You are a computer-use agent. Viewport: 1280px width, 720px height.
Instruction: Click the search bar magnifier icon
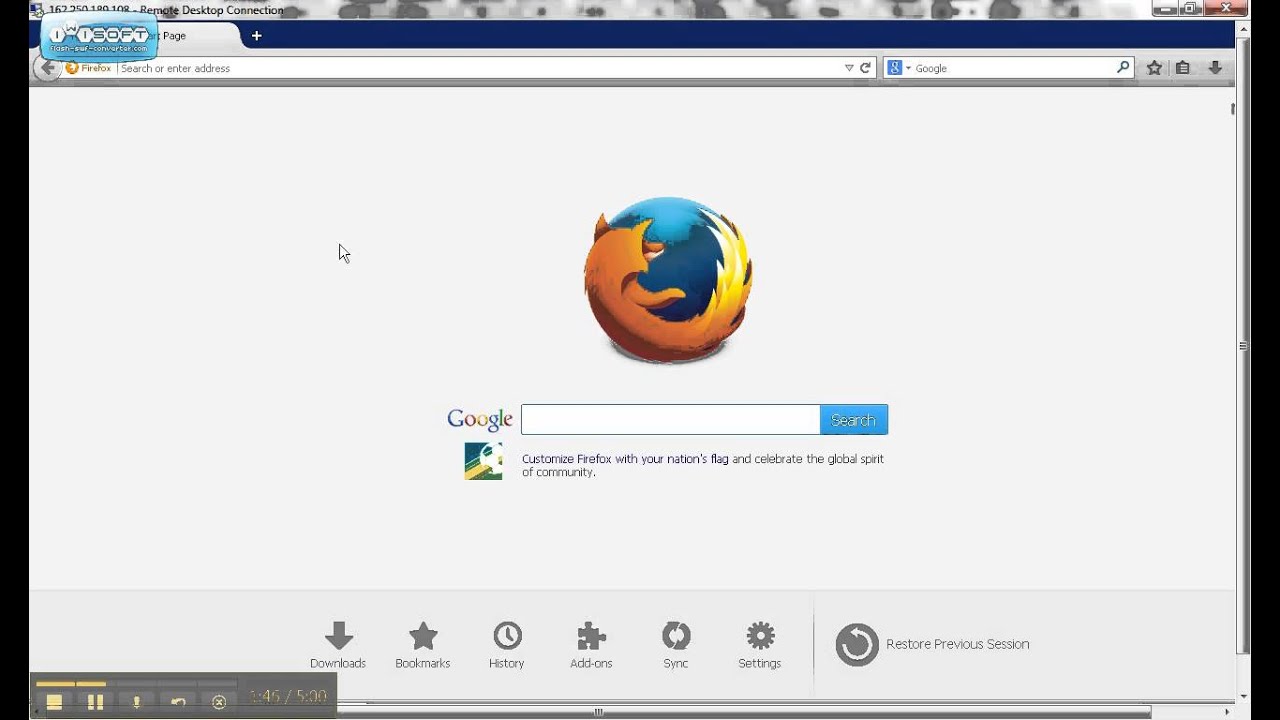point(1123,68)
